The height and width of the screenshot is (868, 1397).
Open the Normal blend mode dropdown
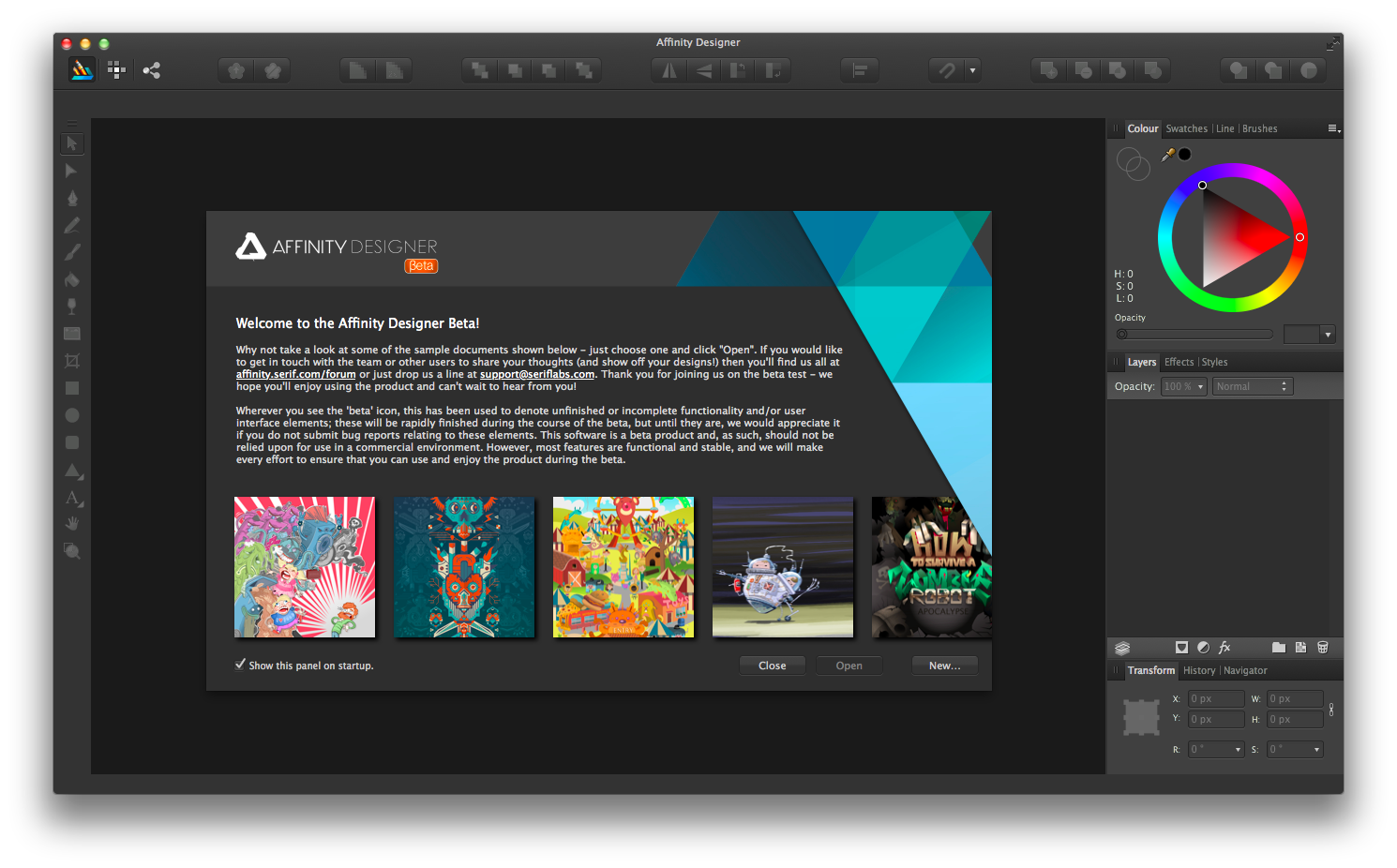coord(1253,386)
